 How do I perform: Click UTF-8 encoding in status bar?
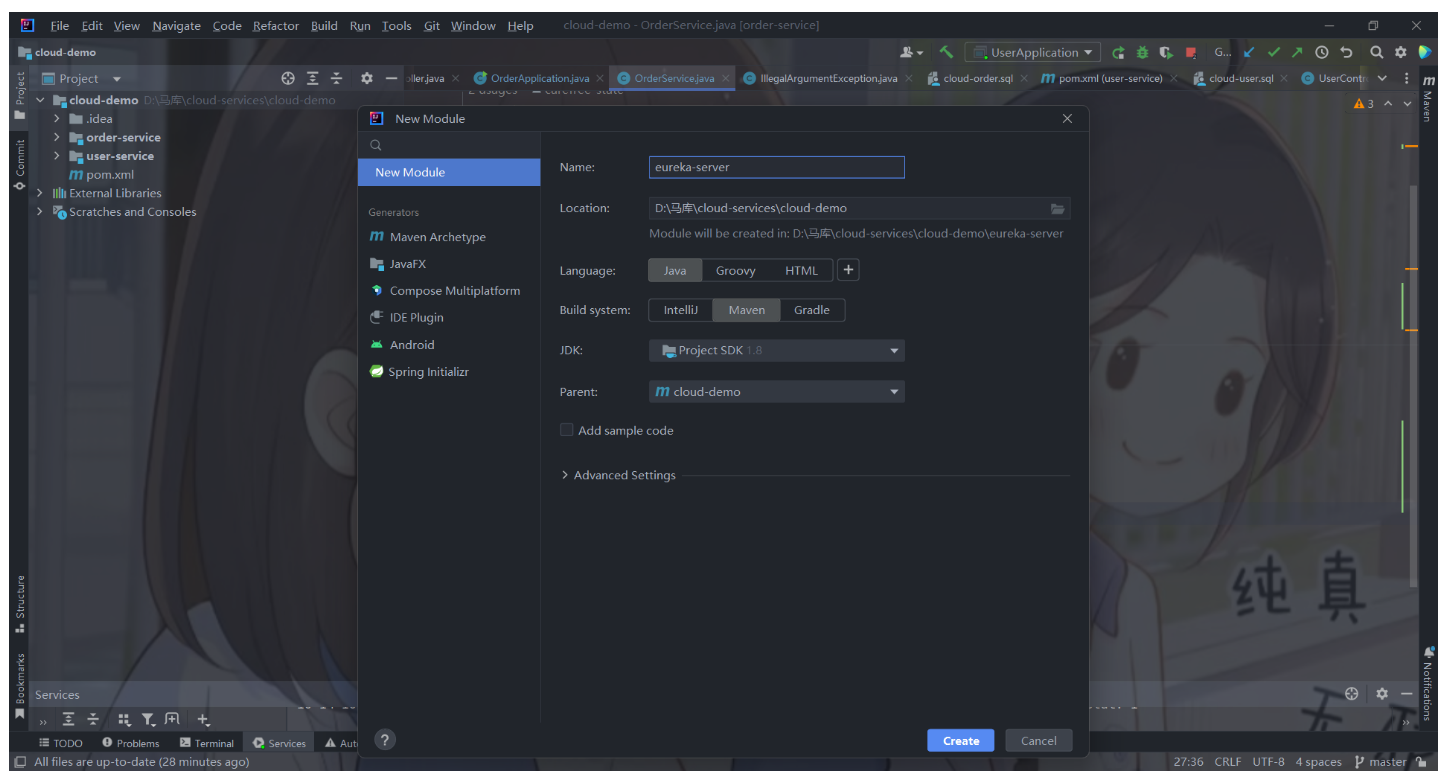1268,762
